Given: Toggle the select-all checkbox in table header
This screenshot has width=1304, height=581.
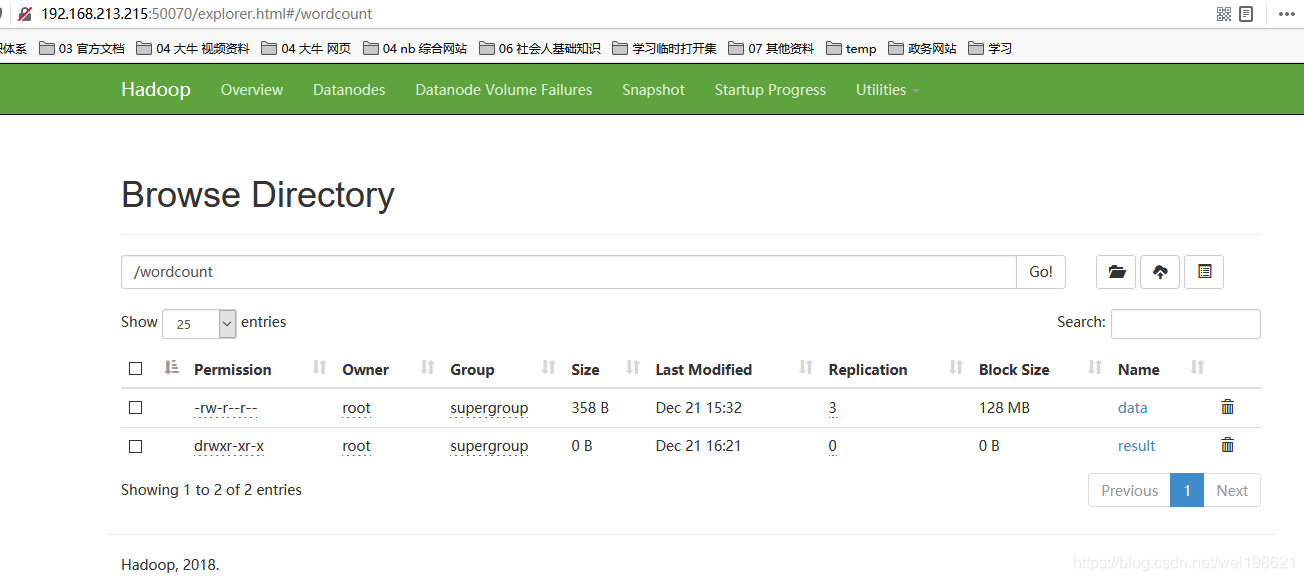Looking at the screenshot, I should [x=136, y=369].
